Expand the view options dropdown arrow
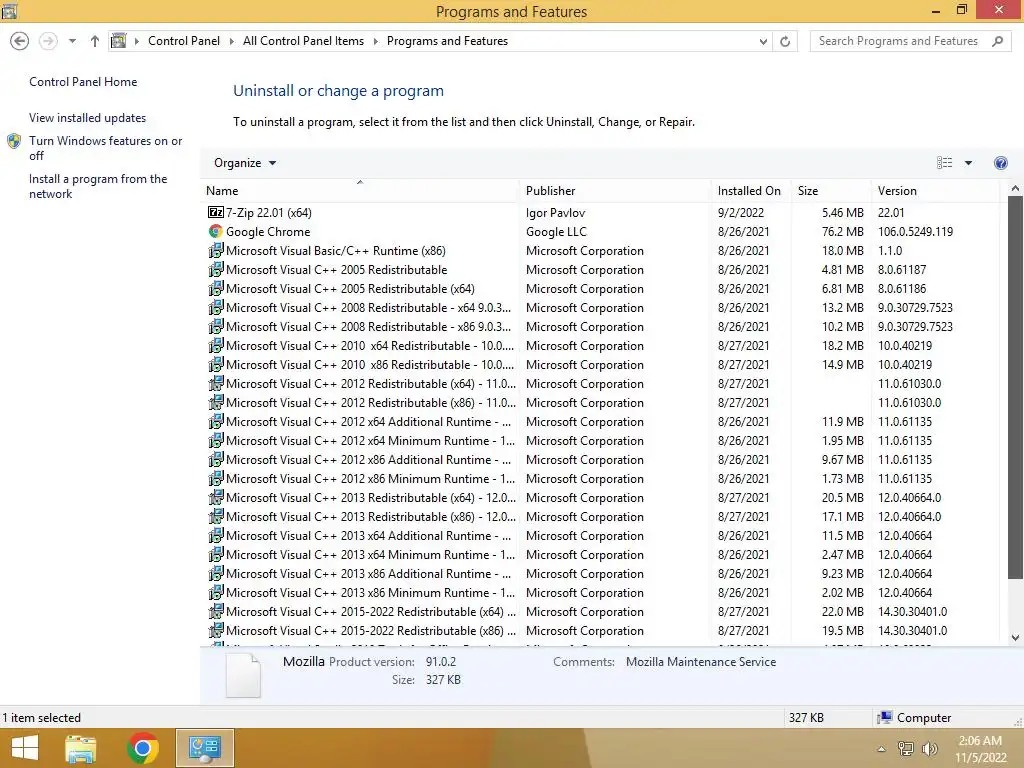This screenshot has width=1024, height=768. 968,163
